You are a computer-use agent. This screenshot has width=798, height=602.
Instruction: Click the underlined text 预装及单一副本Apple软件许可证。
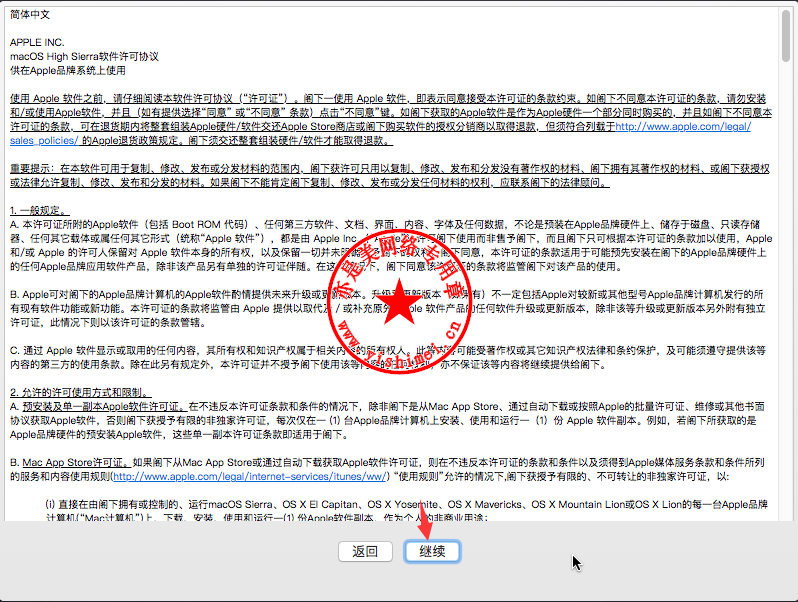tap(104, 407)
